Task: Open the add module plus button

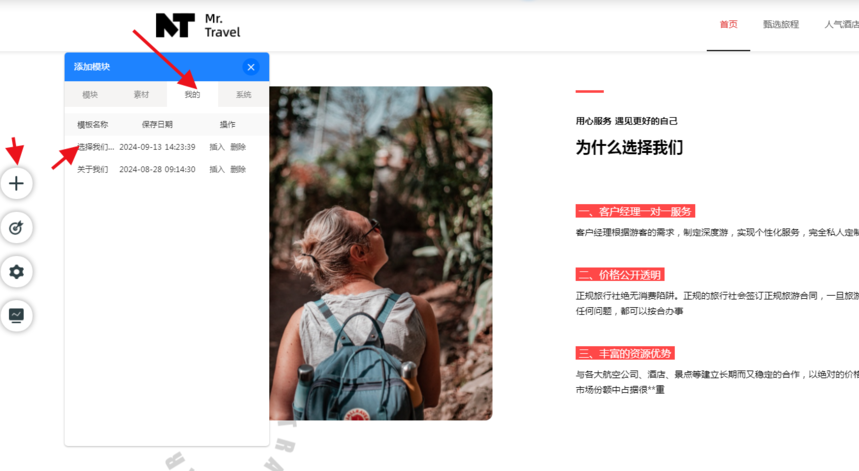Action: coord(16,183)
